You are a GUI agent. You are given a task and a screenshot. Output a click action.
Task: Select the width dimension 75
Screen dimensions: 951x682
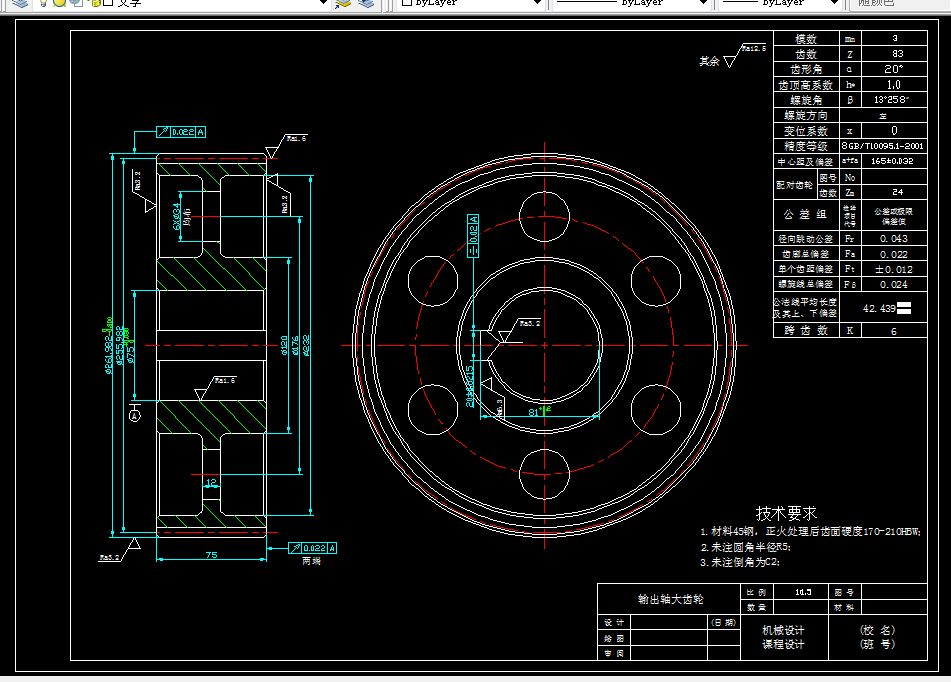point(211,555)
